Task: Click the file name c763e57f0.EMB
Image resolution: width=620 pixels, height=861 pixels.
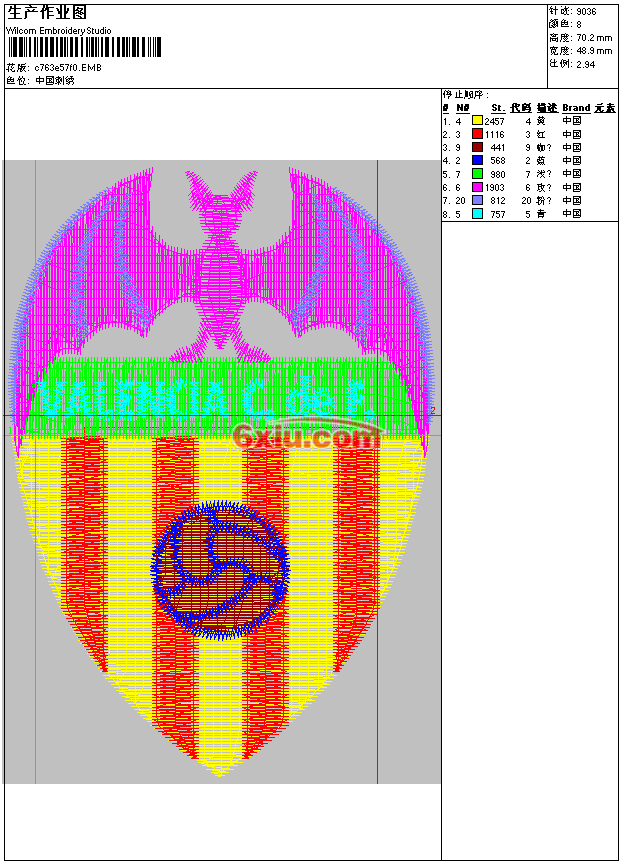Action: click(68, 68)
